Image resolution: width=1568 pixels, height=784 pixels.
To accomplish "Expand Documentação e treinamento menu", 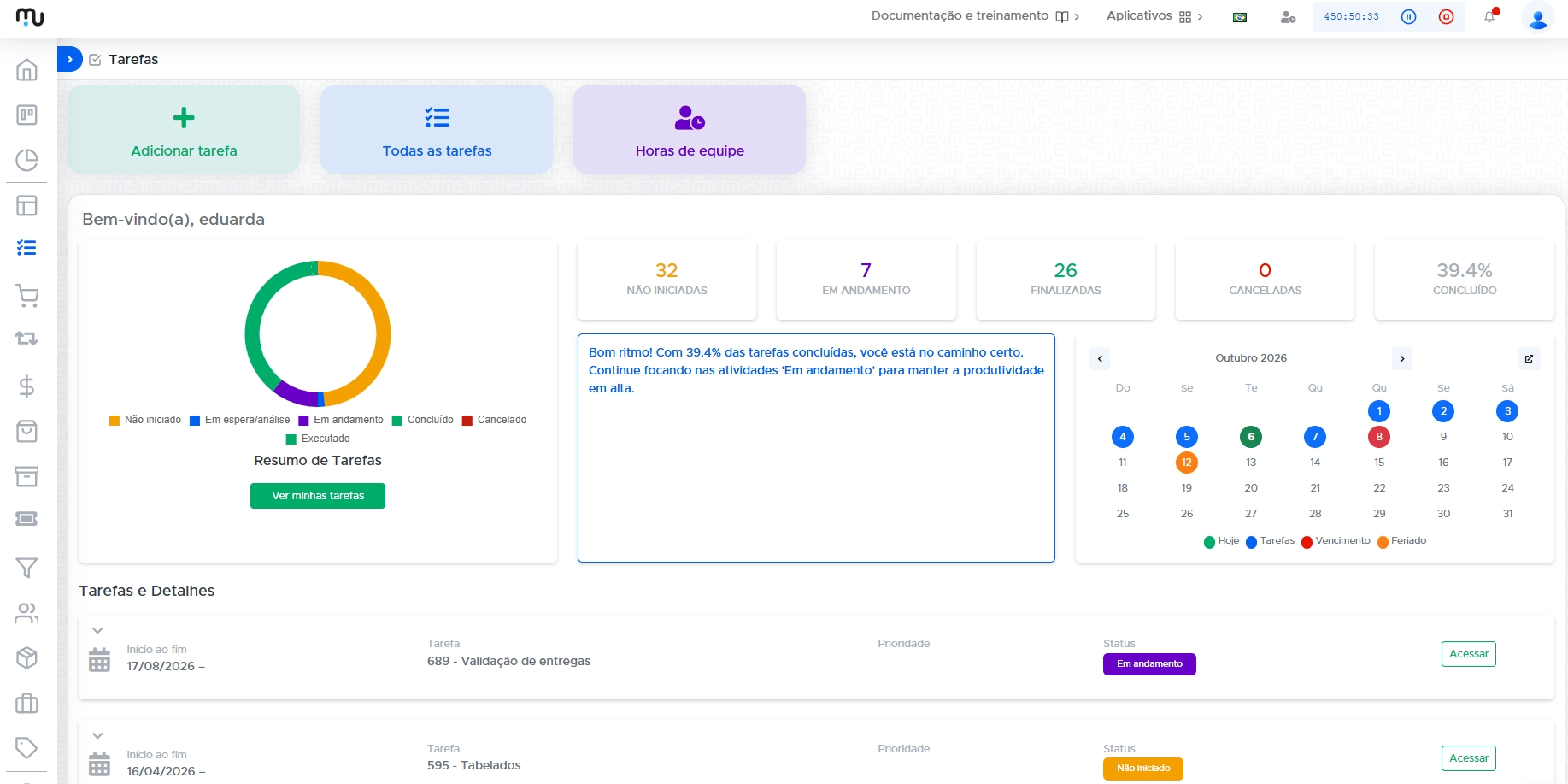I will coord(975,16).
